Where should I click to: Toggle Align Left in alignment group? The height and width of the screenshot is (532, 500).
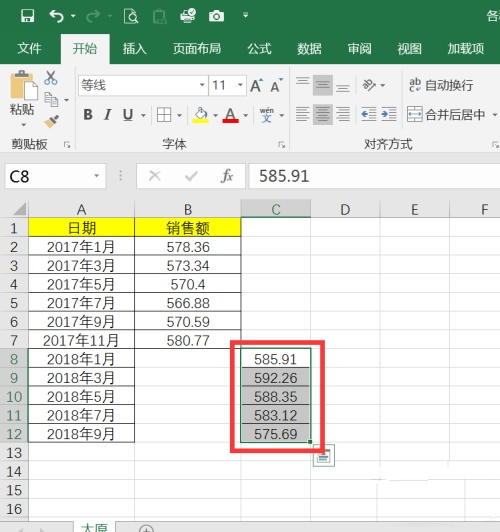click(x=303, y=114)
